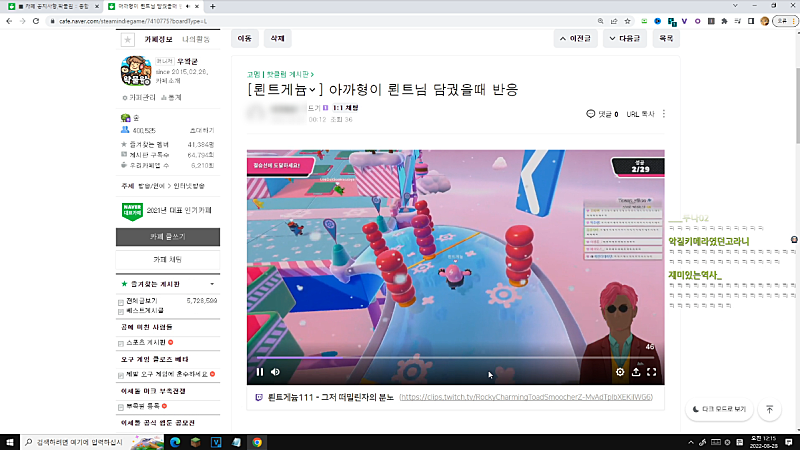Click the video share icon
The image size is (800, 450).
click(636, 372)
